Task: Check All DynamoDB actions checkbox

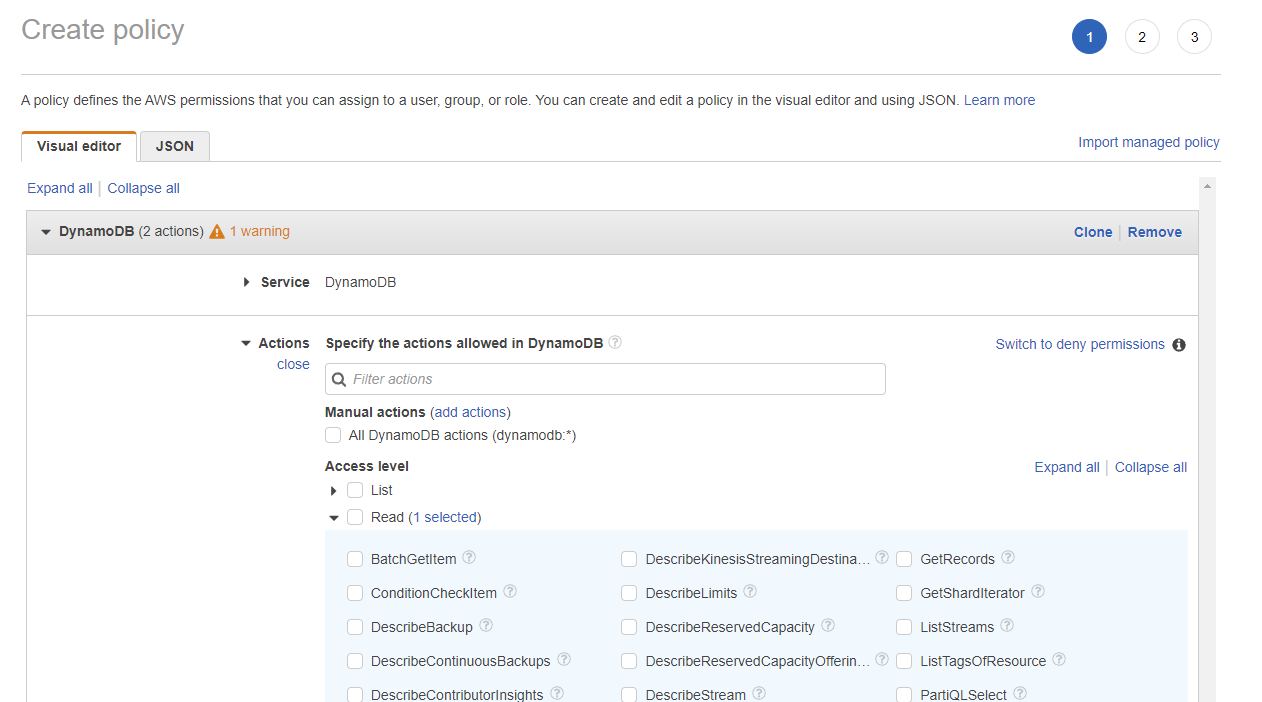Action: coord(333,435)
